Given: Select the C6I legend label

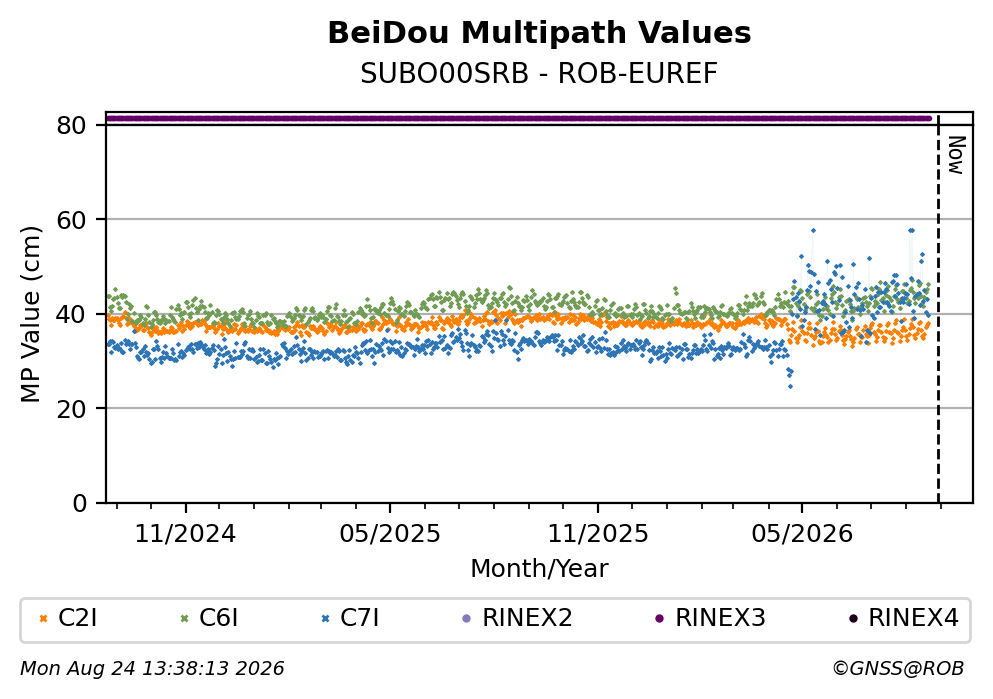Looking at the screenshot, I should pos(218,618).
